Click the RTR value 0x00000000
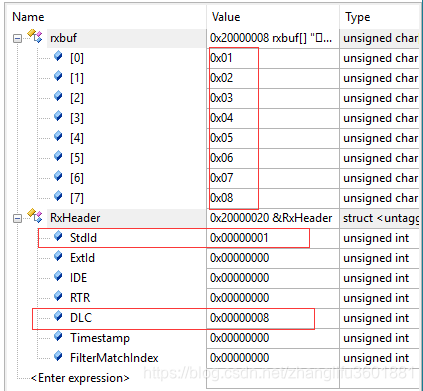 tap(239, 298)
